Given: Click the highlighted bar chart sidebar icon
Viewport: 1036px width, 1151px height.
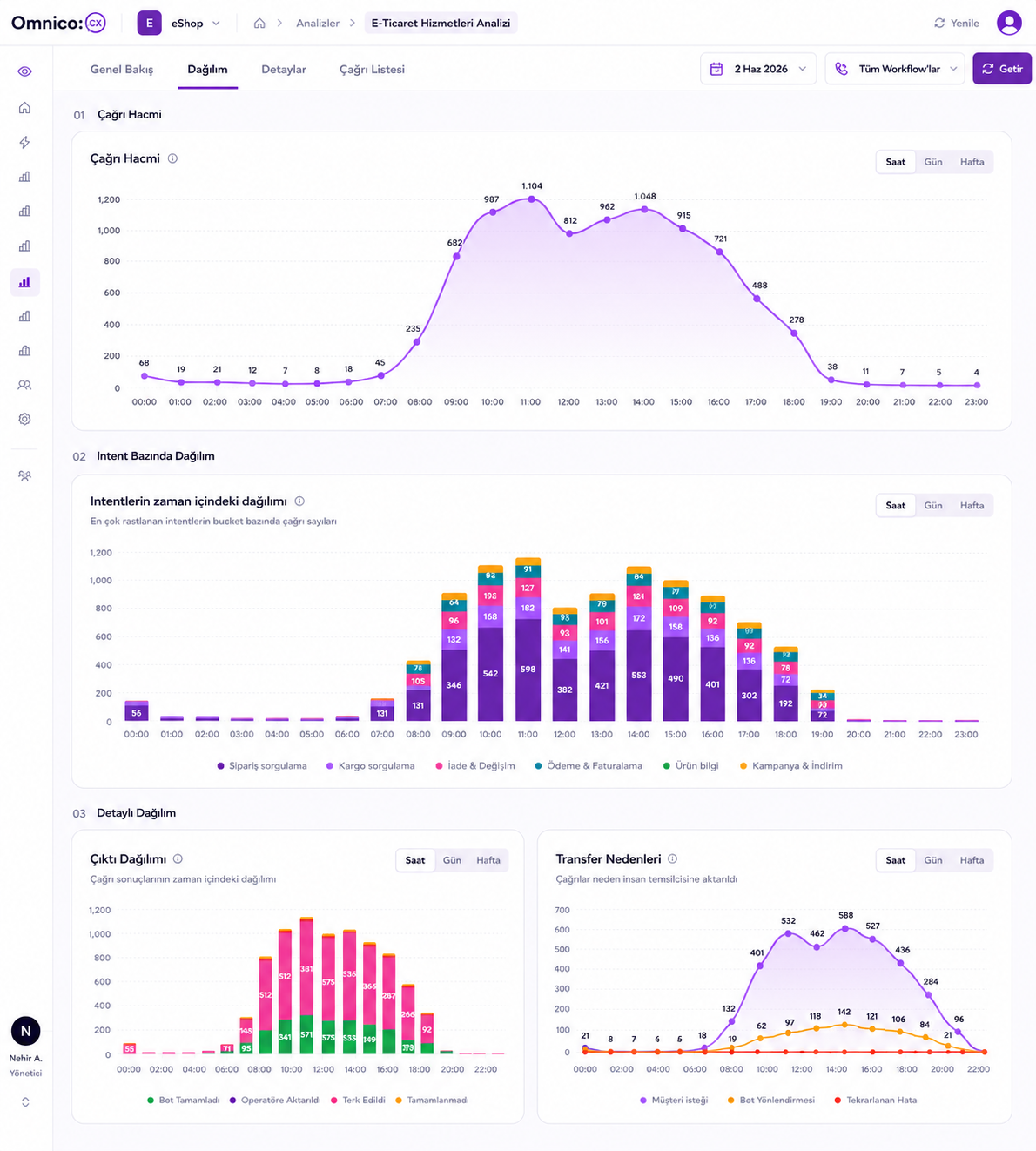Looking at the screenshot, I should [x=24, y=281].
